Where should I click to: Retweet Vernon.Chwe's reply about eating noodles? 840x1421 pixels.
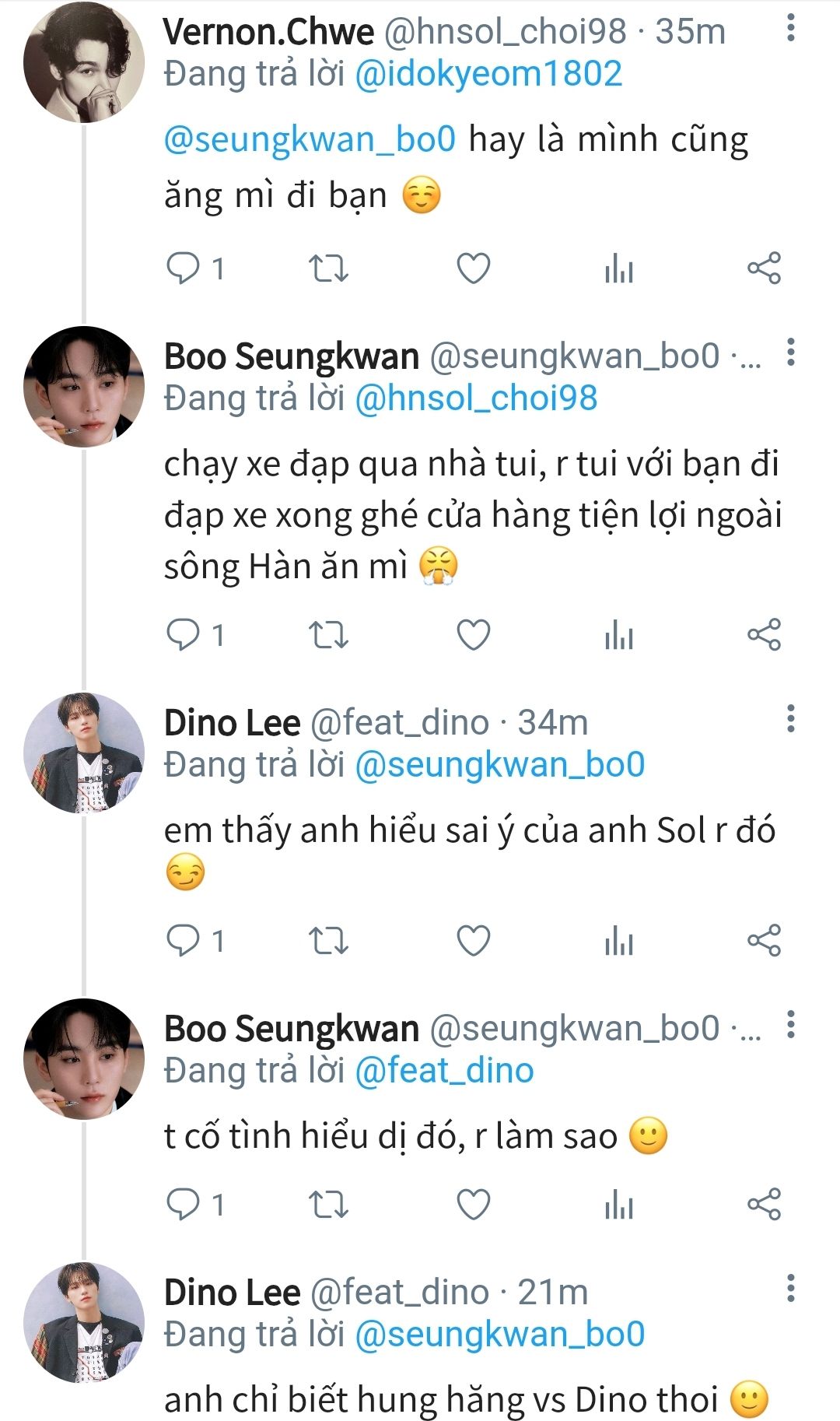(x=328, y=268)
